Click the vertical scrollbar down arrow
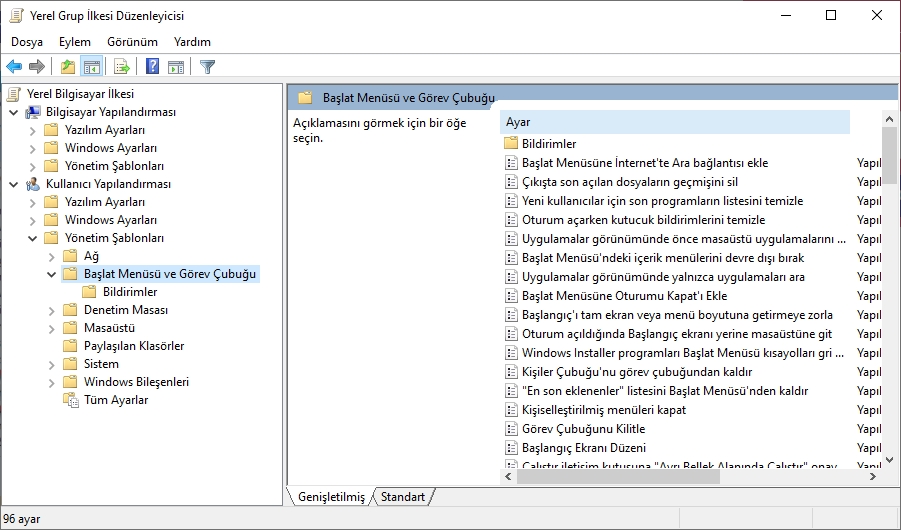 pos(890,460)
